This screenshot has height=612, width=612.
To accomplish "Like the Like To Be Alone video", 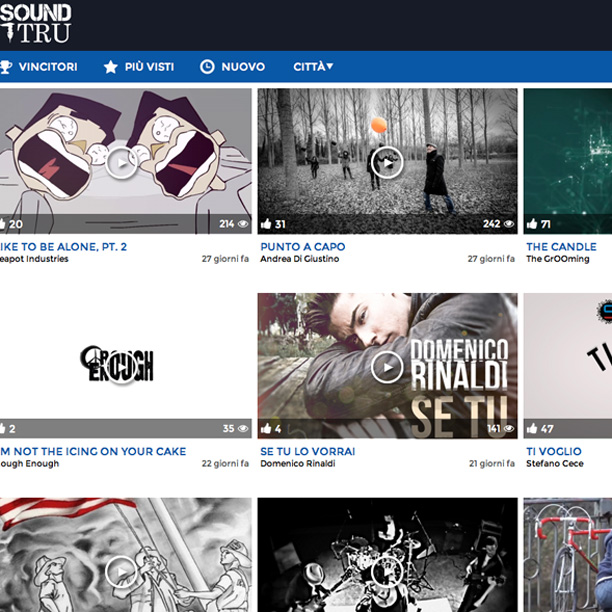I will pyautogui.click(x=2, y=224).
